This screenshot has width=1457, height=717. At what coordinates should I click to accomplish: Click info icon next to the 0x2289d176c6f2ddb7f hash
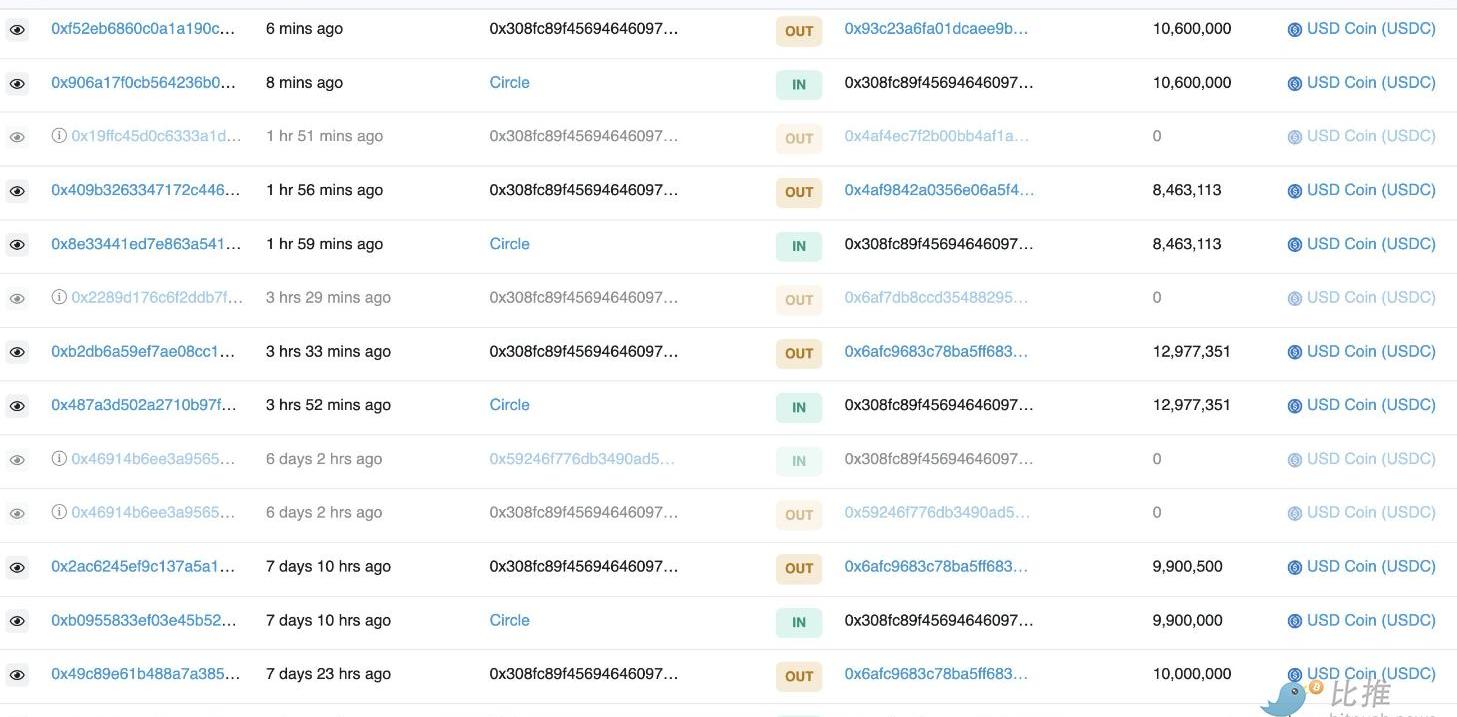tap(59, 297)
